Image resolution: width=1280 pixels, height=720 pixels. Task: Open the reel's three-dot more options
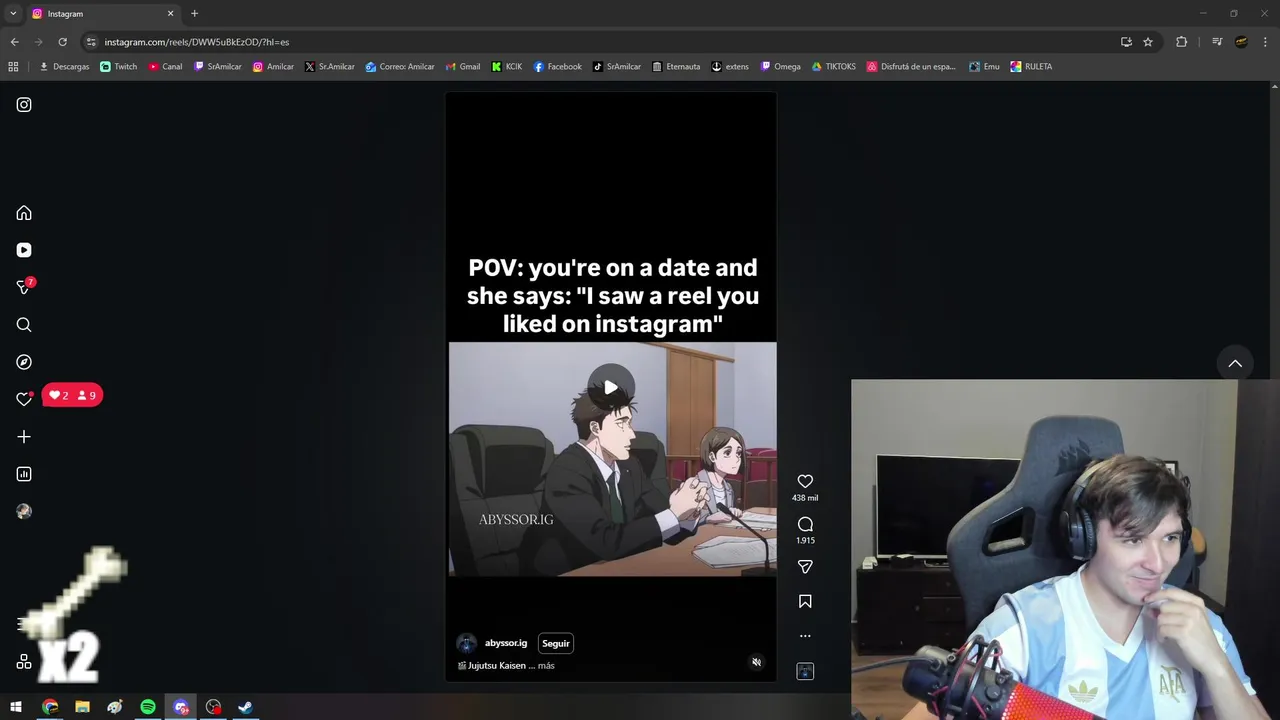(x=805, y=636)
